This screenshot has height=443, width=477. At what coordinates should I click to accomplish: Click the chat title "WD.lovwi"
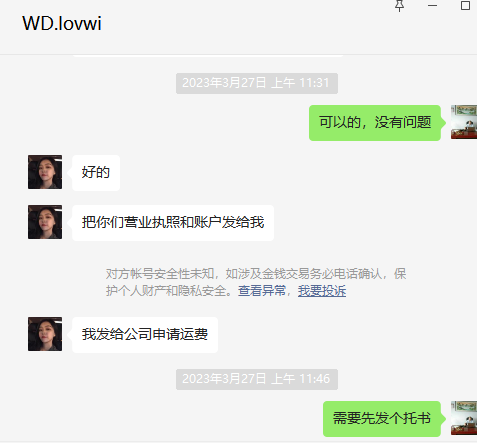pos(62,24)
